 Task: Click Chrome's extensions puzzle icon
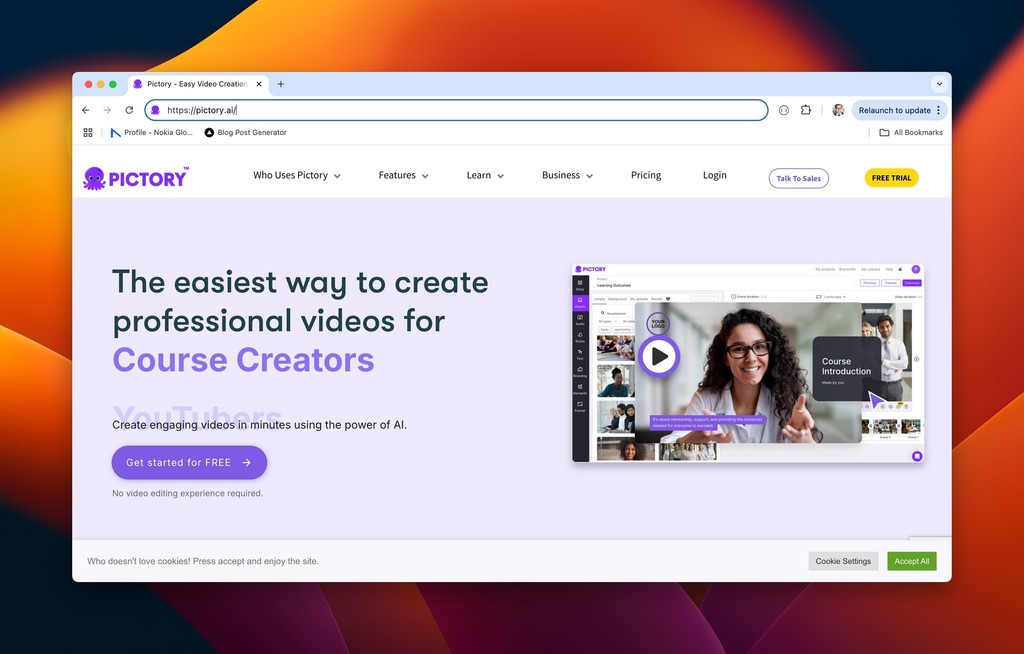coord(806,110)
